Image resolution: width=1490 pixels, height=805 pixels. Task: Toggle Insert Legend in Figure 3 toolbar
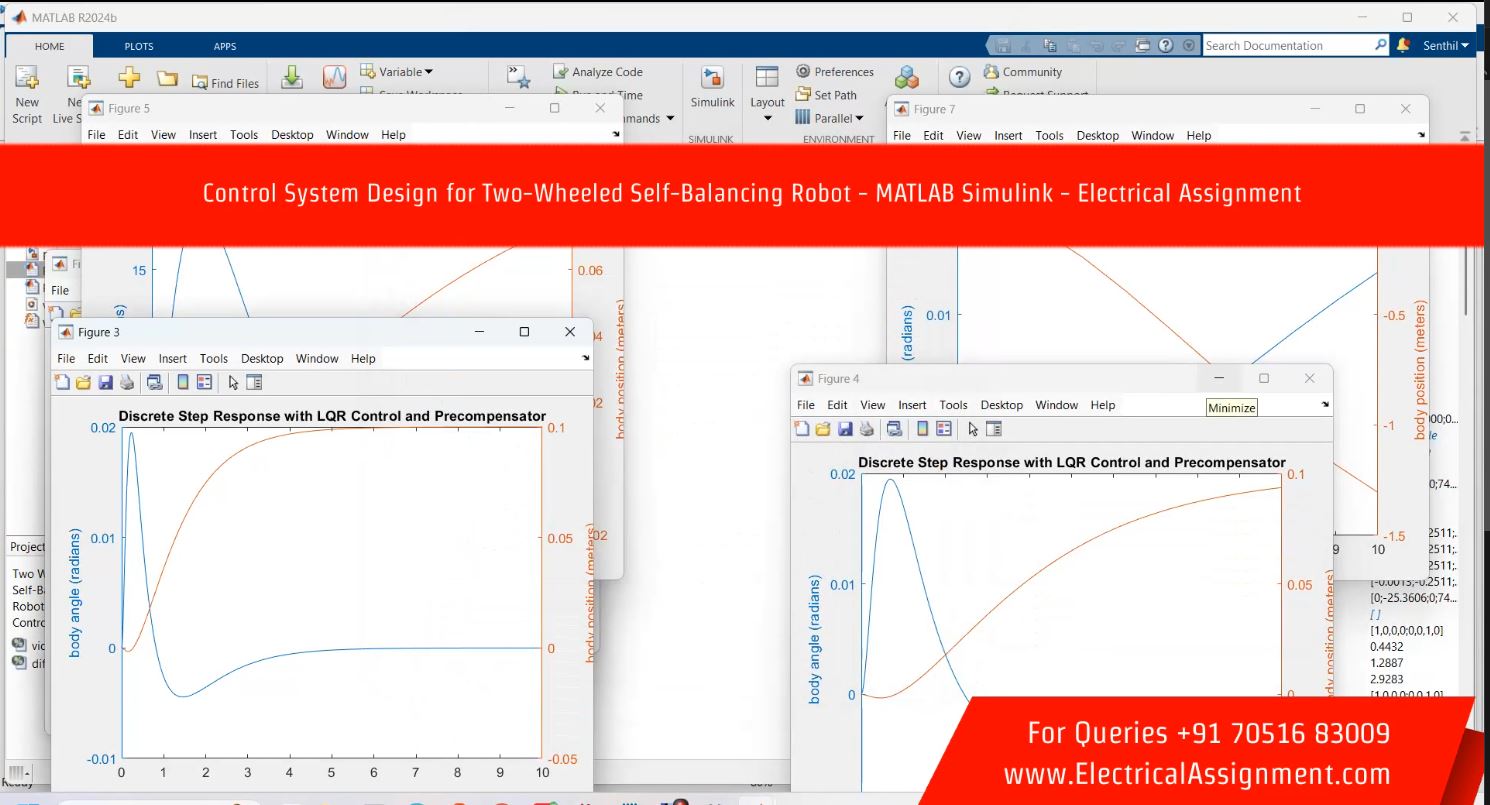tap(204, 382)
